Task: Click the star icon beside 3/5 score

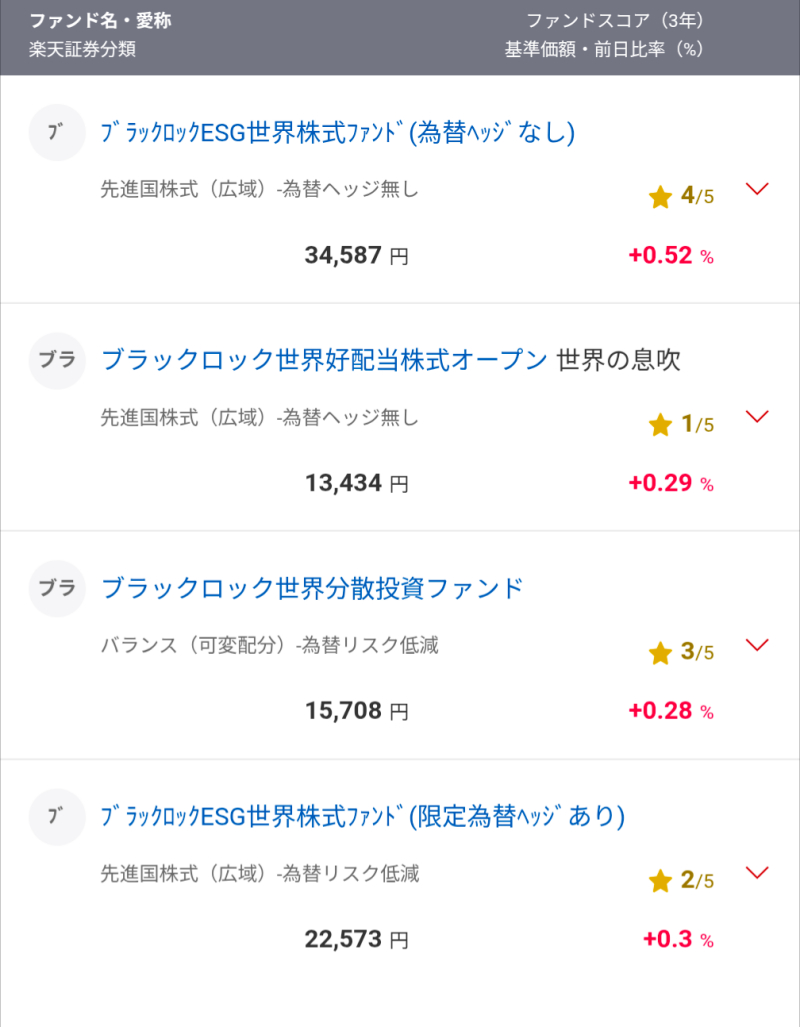Action: (660, 652)
